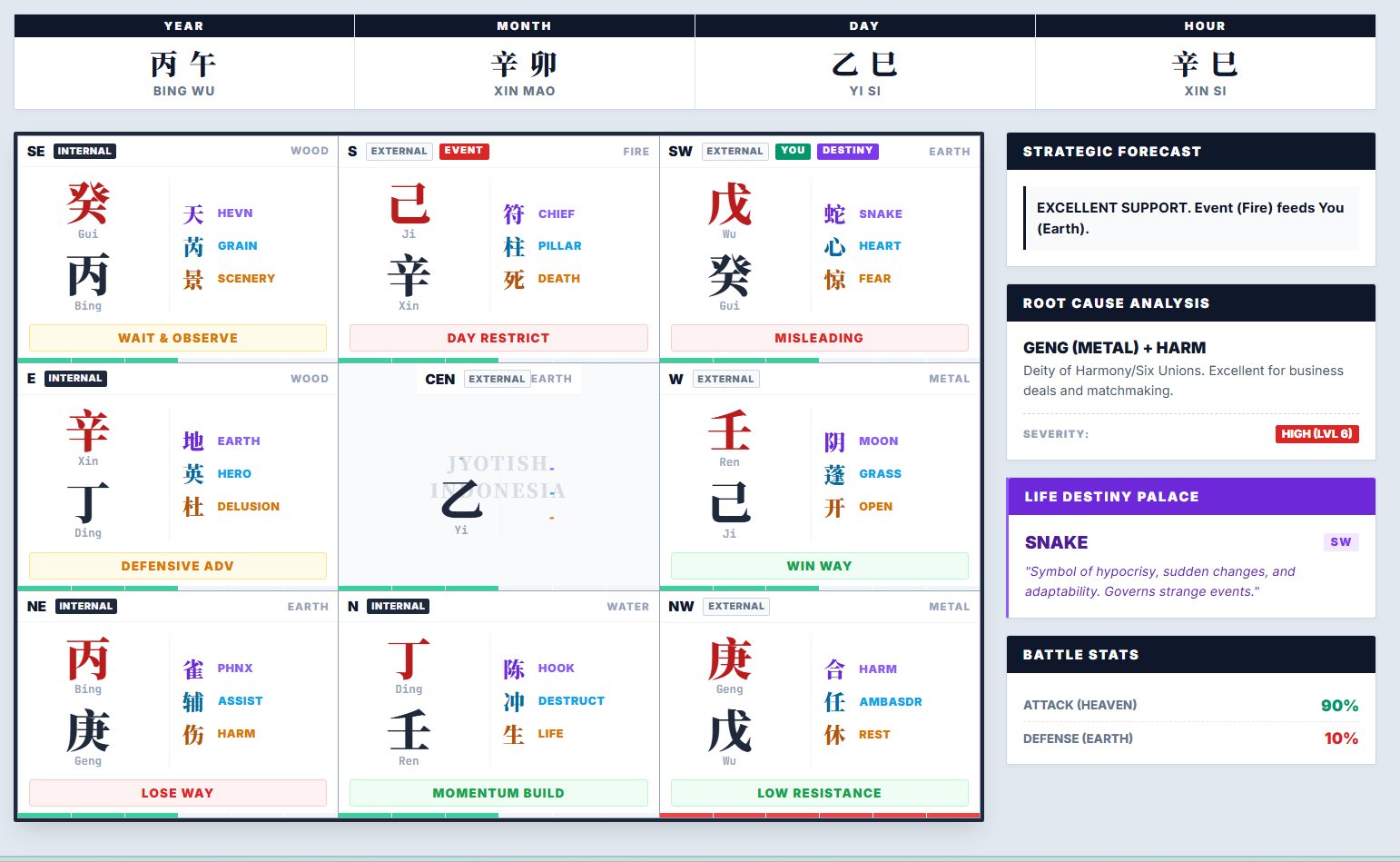Viewport: 1400px width, 862px height.
Task: Click the WAIT & OBSERVE status bar
Action: 178,338
